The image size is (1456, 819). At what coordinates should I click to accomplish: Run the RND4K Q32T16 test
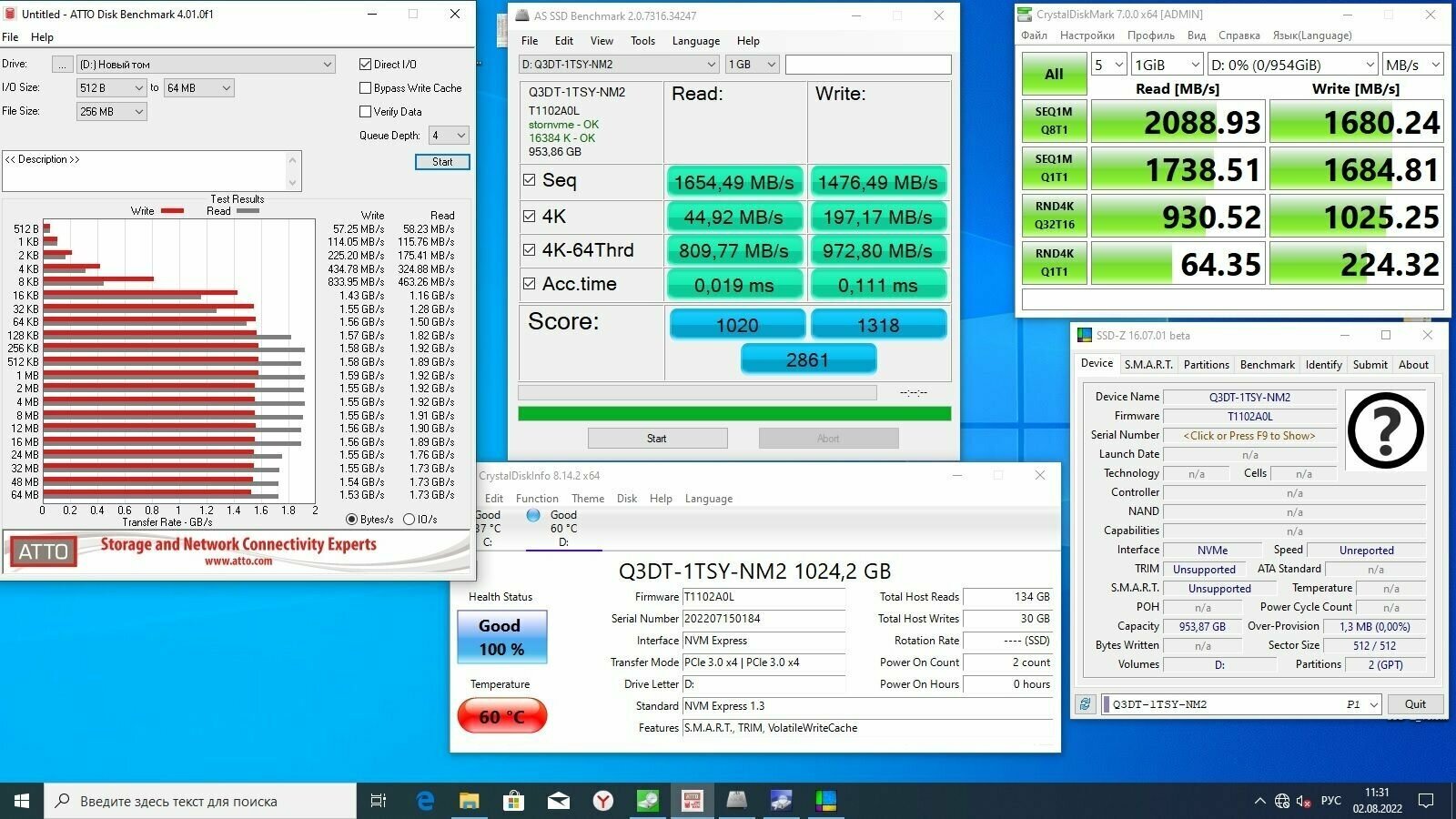1054,216
